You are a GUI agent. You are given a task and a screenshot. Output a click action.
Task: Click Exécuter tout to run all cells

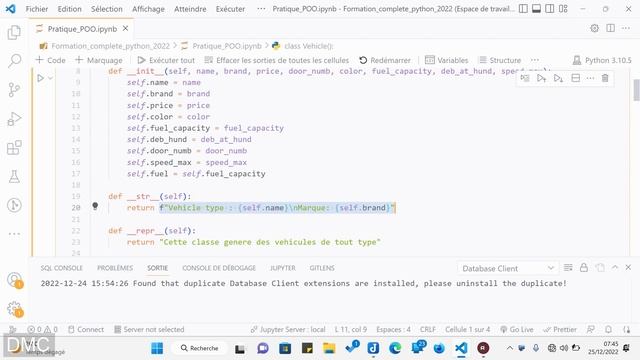[166, 60]
